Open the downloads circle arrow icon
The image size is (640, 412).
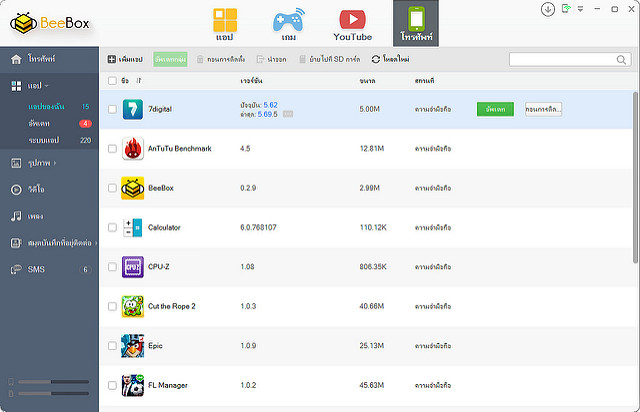[548, 9]
